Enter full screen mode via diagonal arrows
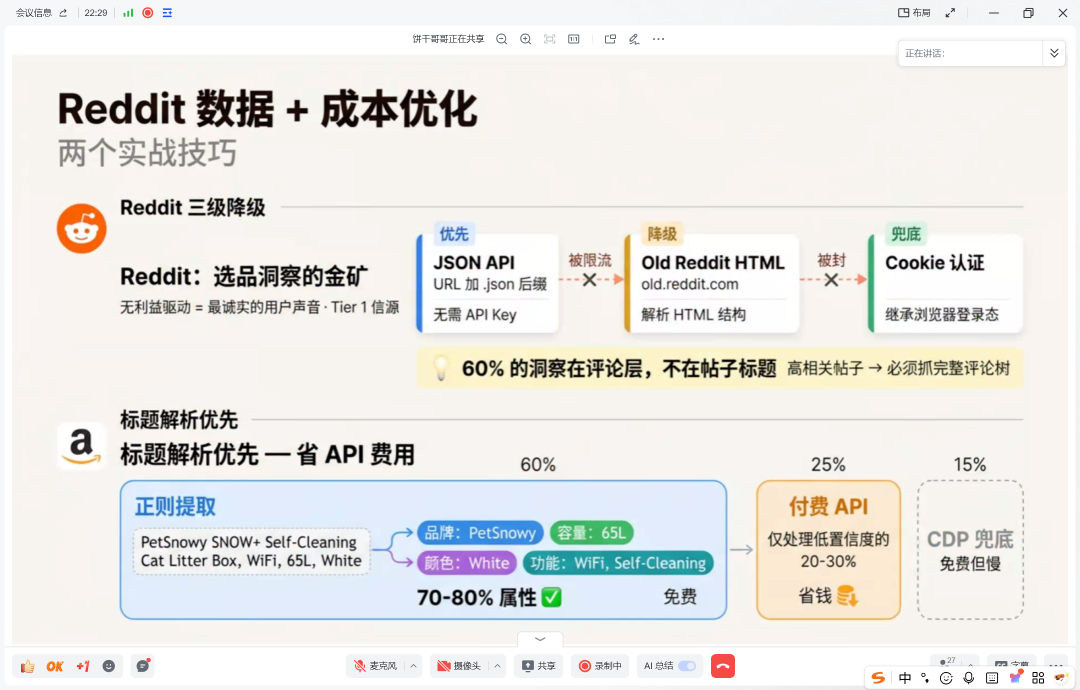 coord(951,12)
